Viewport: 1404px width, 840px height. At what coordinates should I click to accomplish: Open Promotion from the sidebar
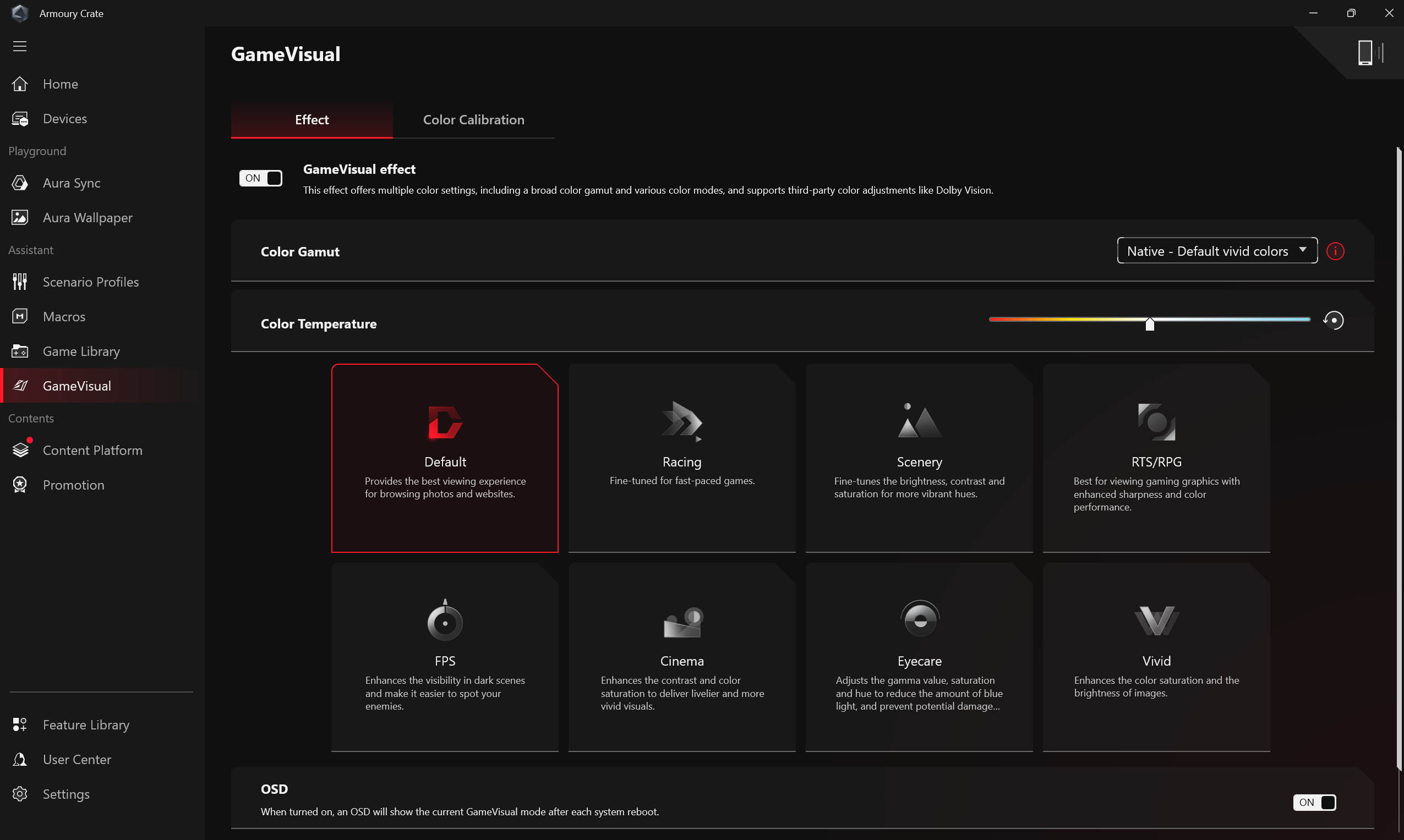coord(74,485)
